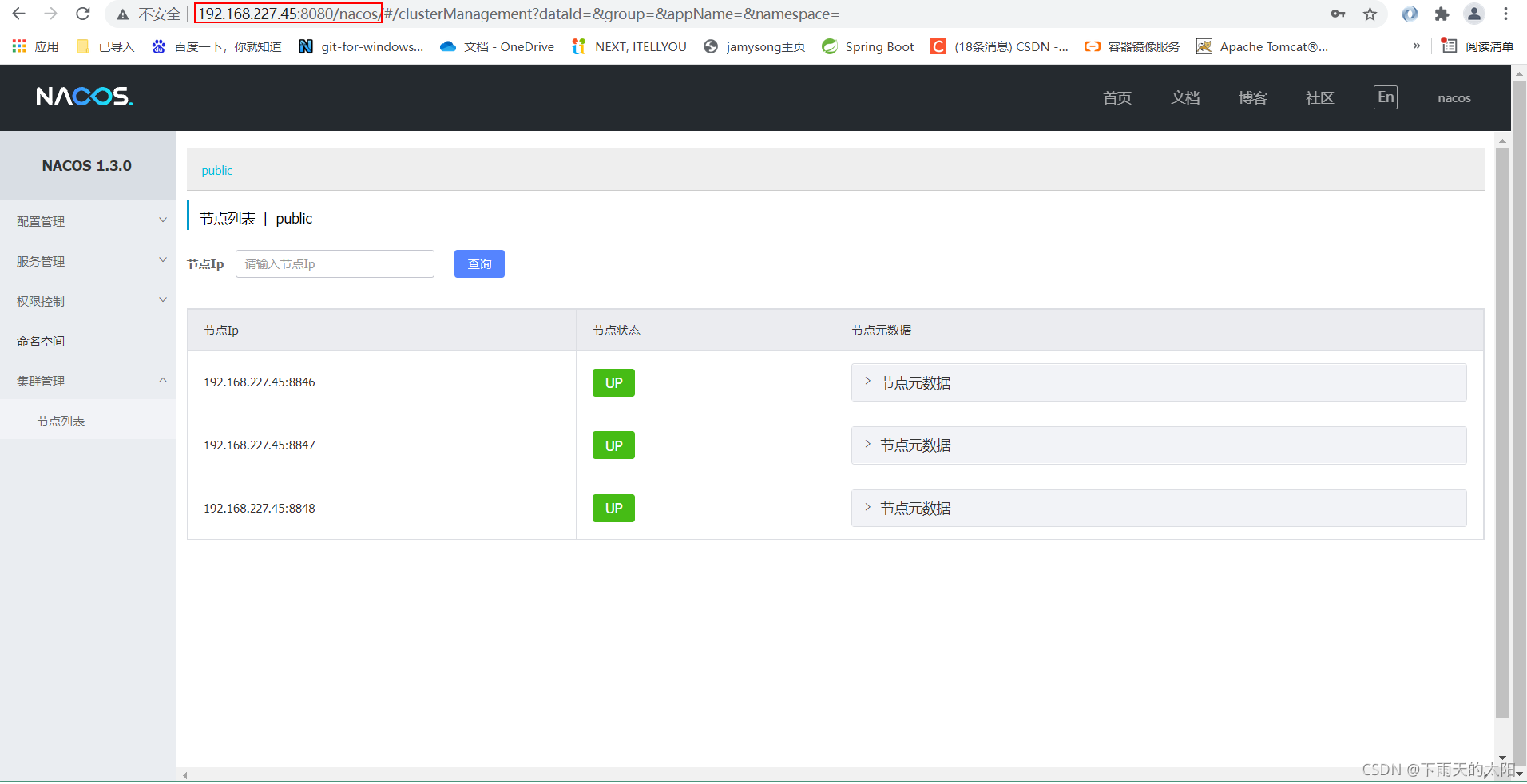Open the 已导入 bookmark folder
1527x784 pixels.
[x=105, y=46]
